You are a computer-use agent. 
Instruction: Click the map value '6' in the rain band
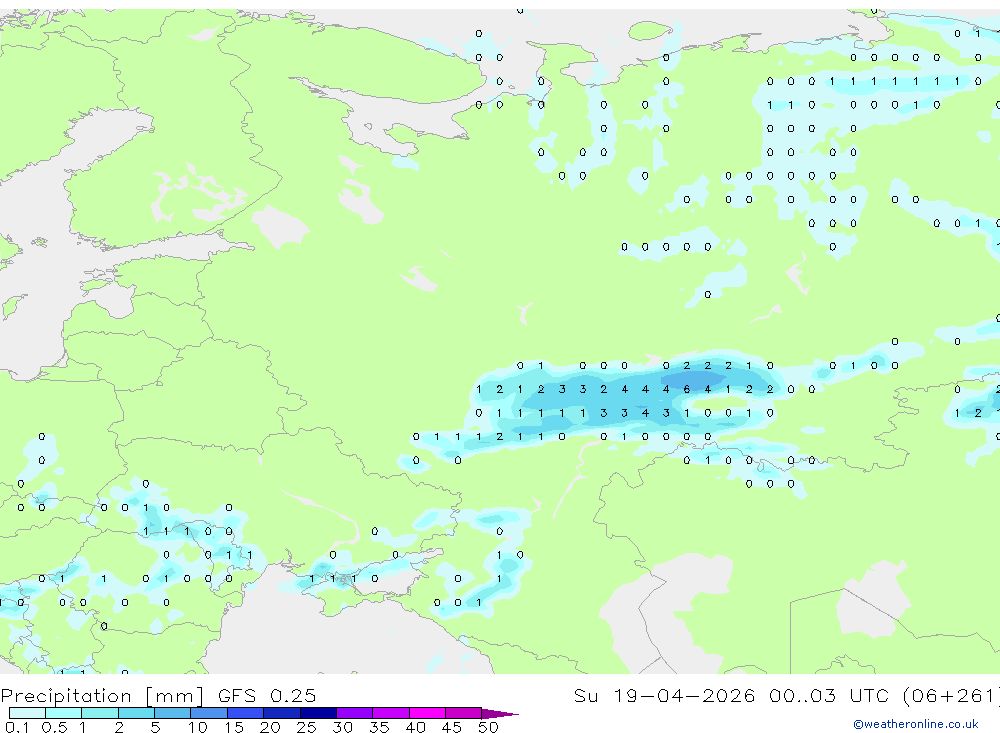point(687,389)
